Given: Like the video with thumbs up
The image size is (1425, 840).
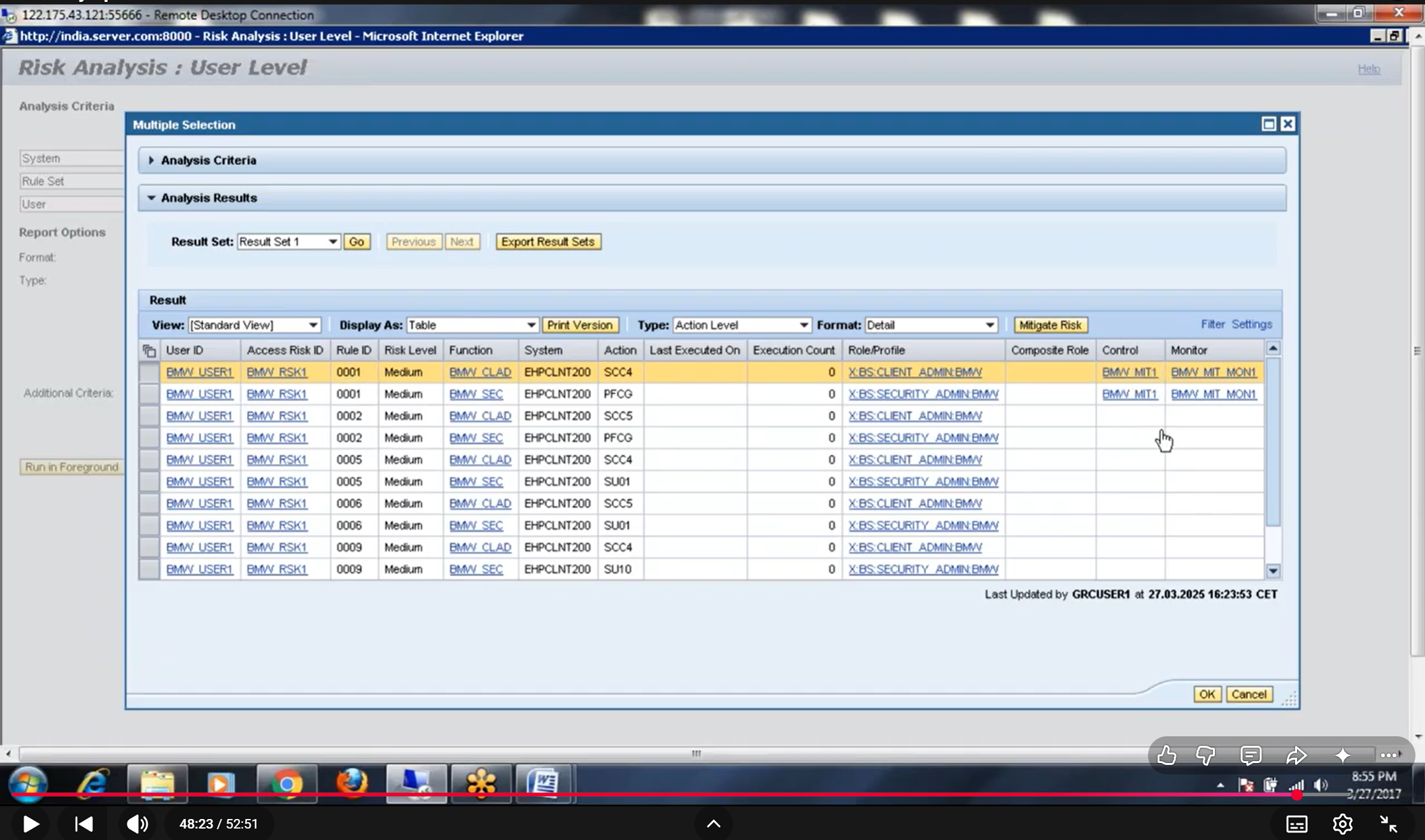Looking at the screenshot, I should [1166, 755].
